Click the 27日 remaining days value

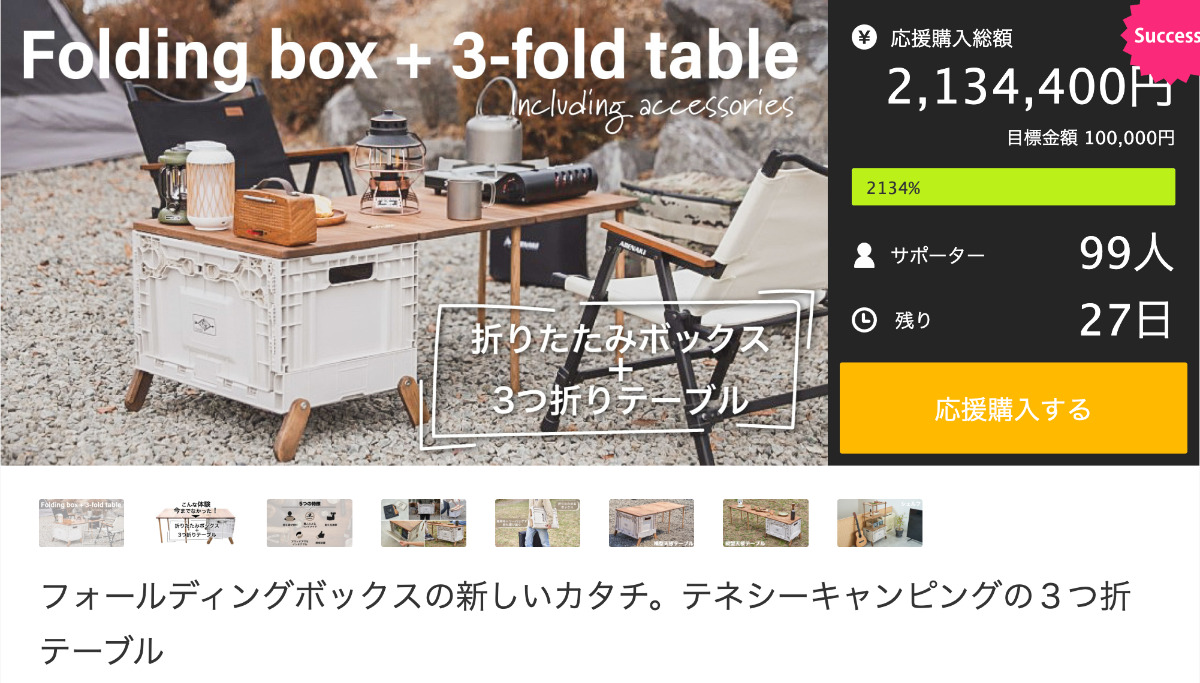tap(1126, 320)
